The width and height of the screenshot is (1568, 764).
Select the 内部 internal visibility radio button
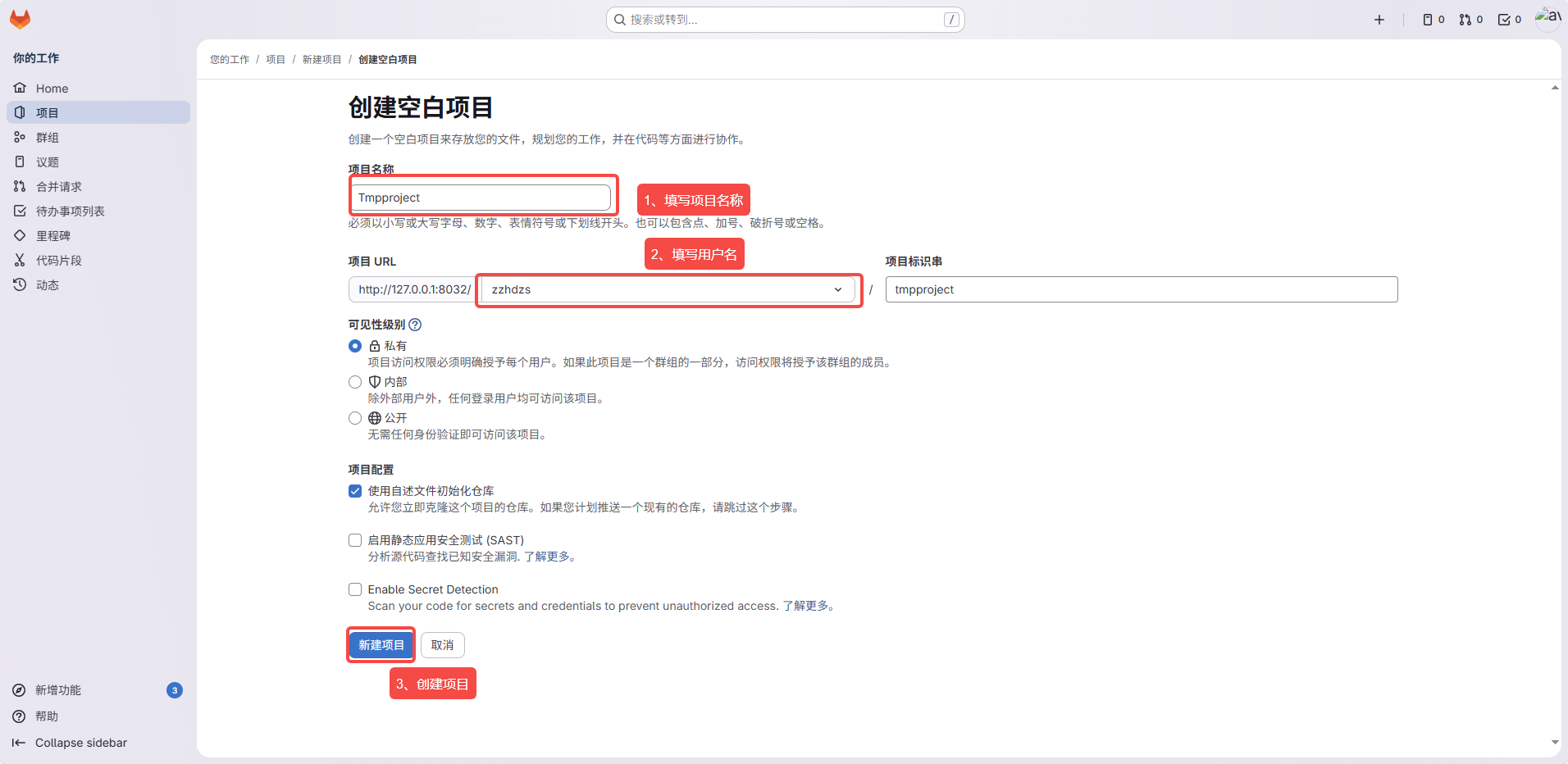coord(355,382)
